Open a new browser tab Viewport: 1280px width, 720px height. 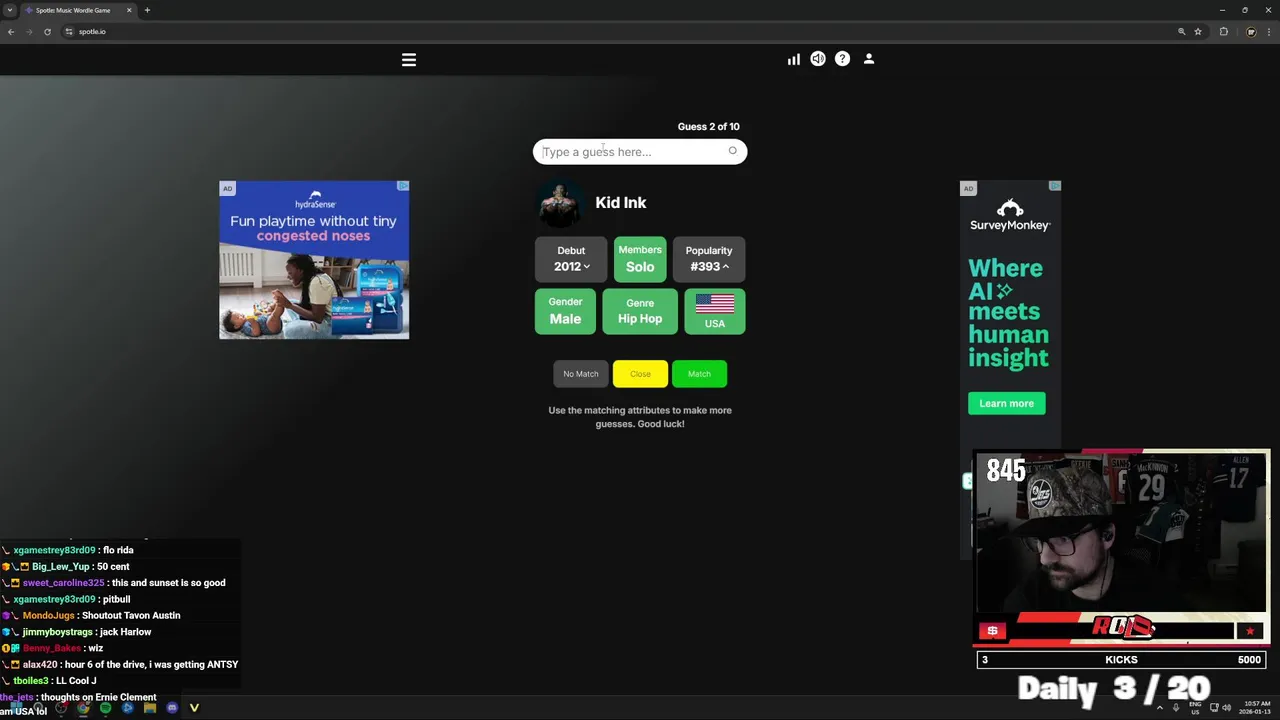point(147,10)
